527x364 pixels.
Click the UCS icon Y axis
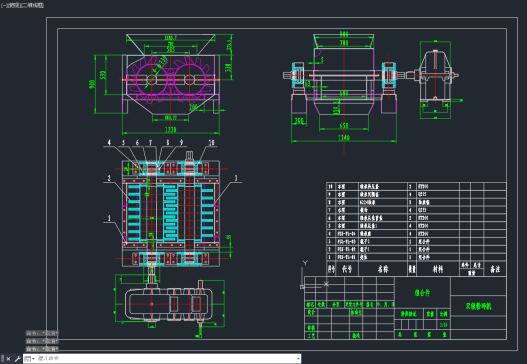point(305,263)
